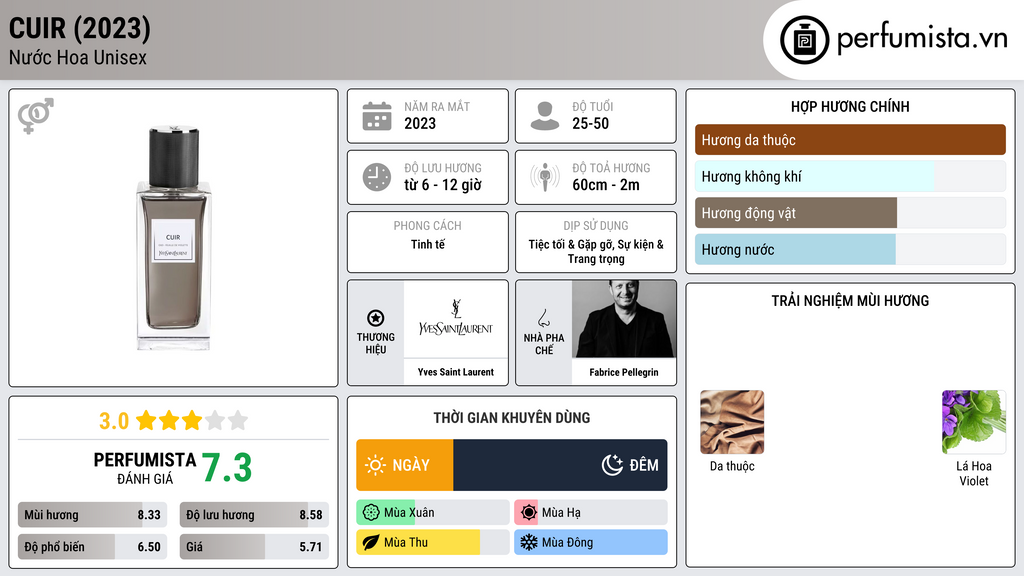
Task: Click the Yves Saint Laurent logo image
Action: pyautogui.click(x=456, y=319)
